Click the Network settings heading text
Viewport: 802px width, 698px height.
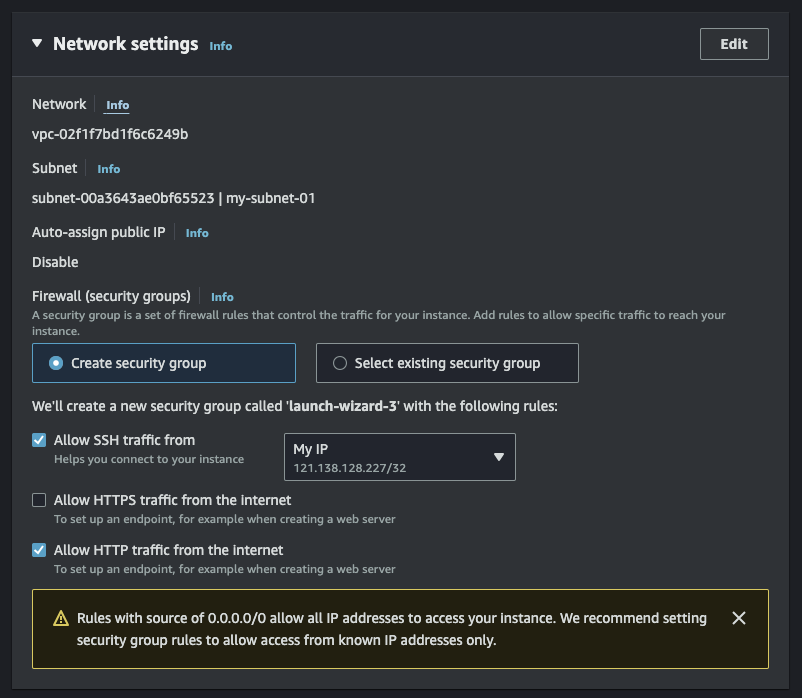pyautogui.click(x=126, y=44)
